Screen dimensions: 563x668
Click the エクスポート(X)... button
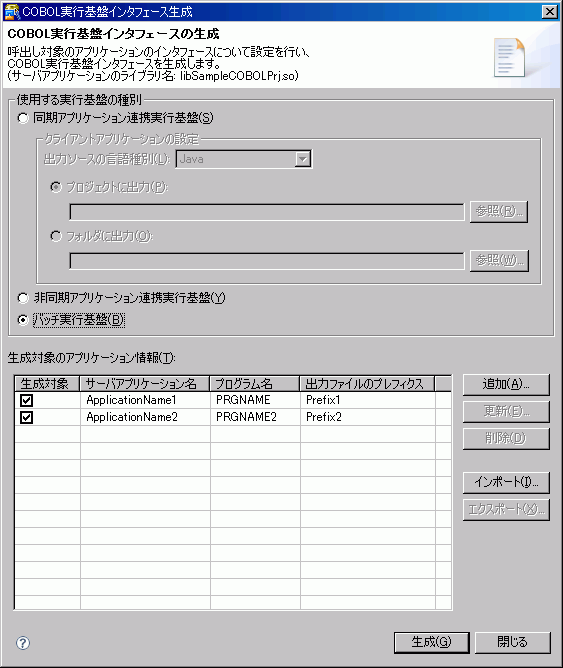click(x=506, y=510)
